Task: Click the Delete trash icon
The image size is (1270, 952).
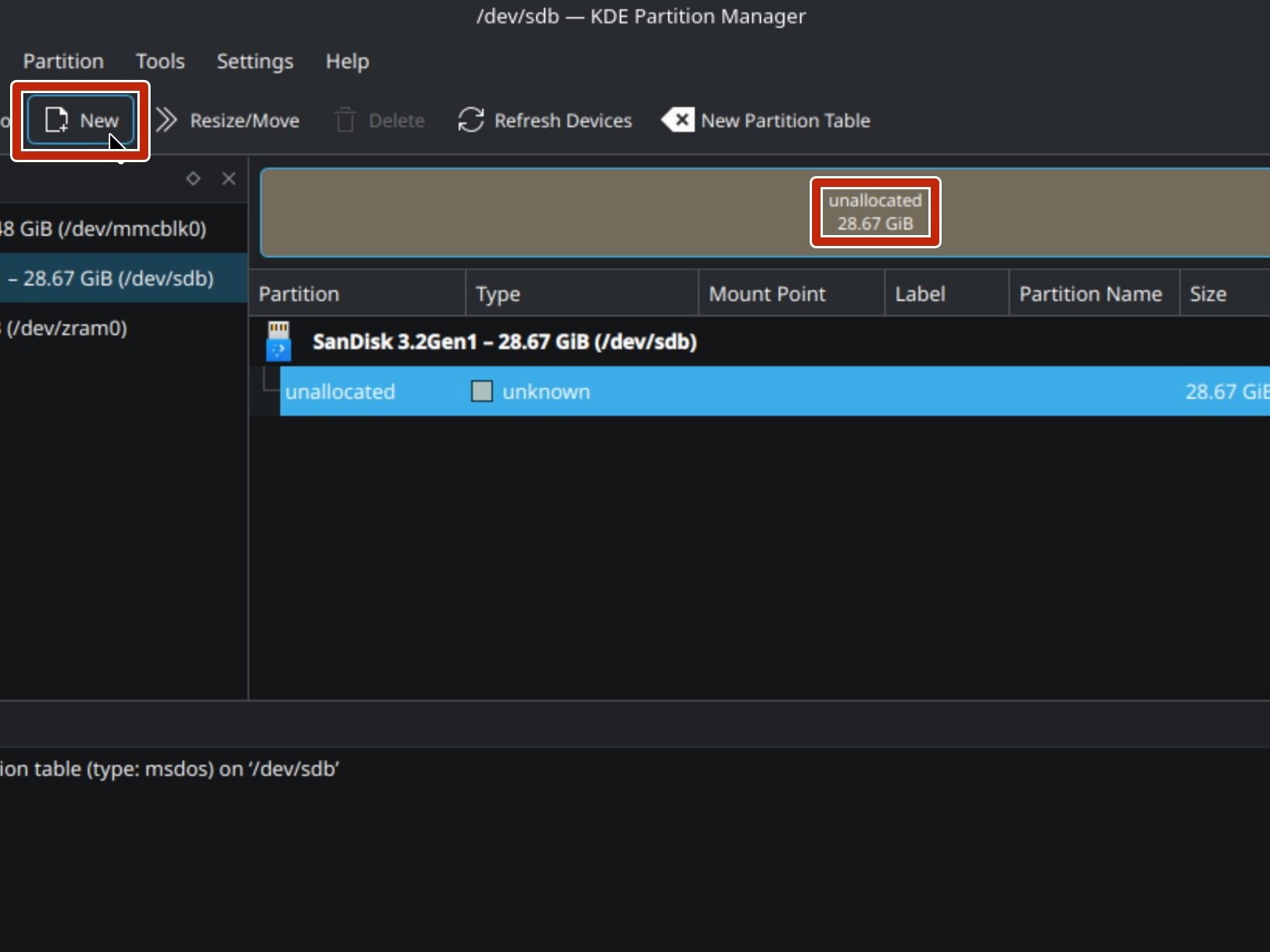Action: coord(345,120)
